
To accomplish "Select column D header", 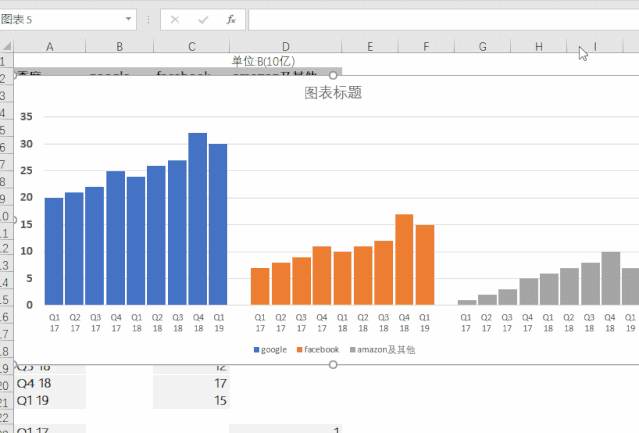I will click(285, 46).
